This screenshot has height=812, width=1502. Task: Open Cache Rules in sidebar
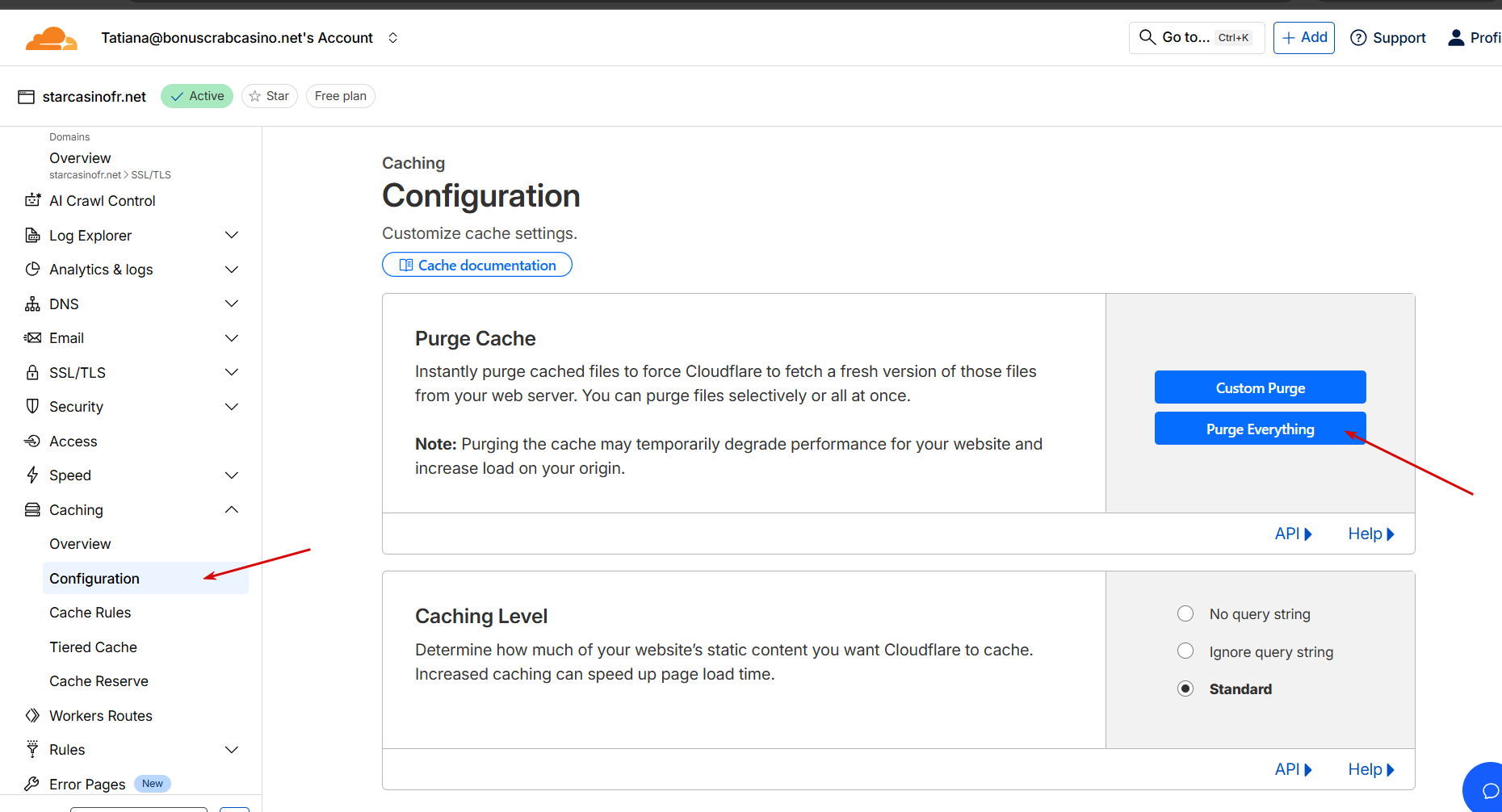pyautogui.click(x=90, y=613)
